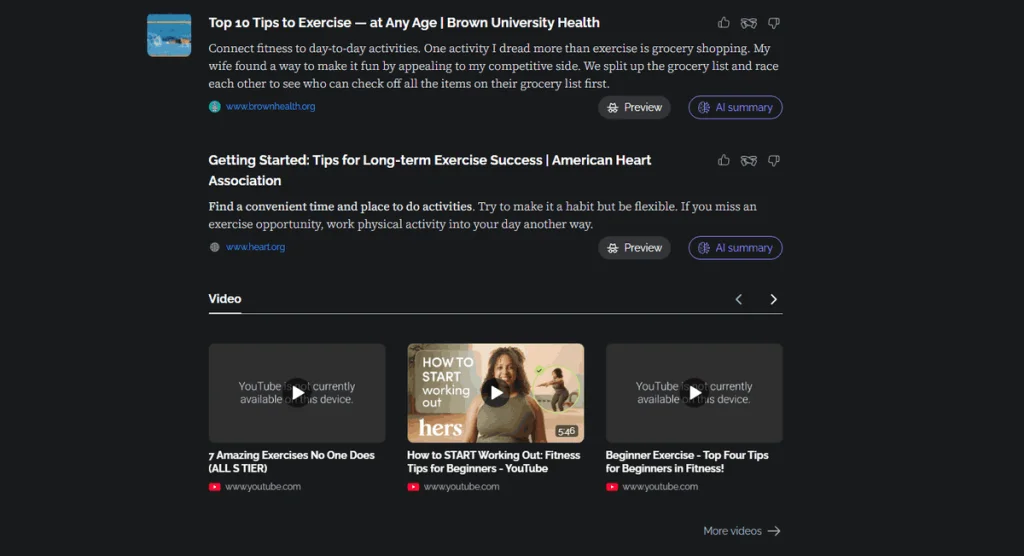Screen dimensions: 1024x556
Task: Open www.youtube.com source under Beginner Exercise
Action: pos(660,487)
